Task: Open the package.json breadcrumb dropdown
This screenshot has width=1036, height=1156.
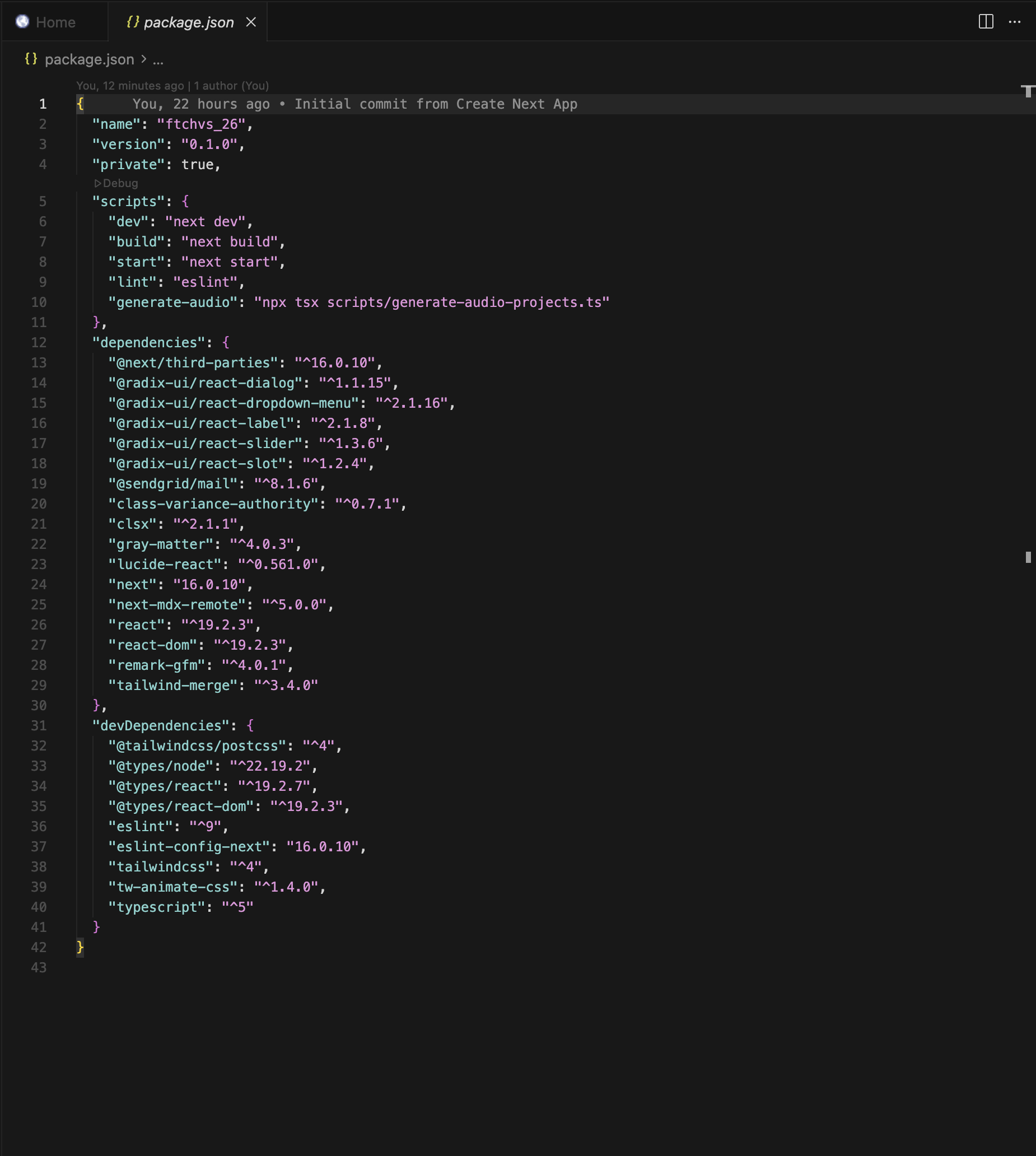Action: pyautogui.click(x=90, y=59)
